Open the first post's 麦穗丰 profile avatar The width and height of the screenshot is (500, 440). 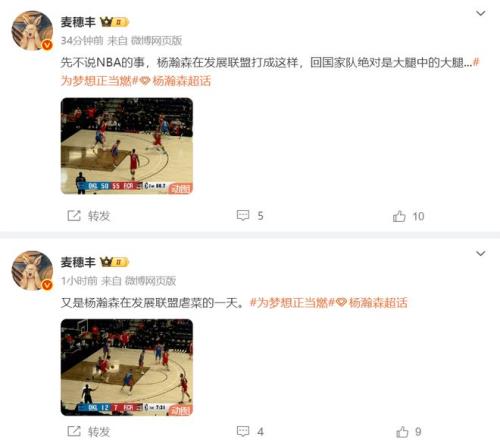(32, 31)
